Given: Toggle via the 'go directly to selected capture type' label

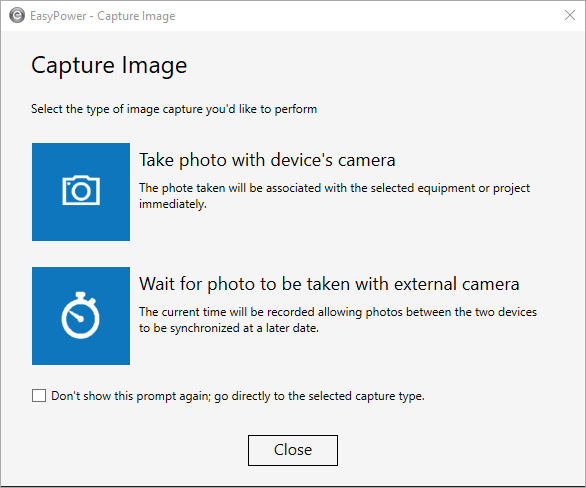Looking at the screenshot, I should 238,396.
